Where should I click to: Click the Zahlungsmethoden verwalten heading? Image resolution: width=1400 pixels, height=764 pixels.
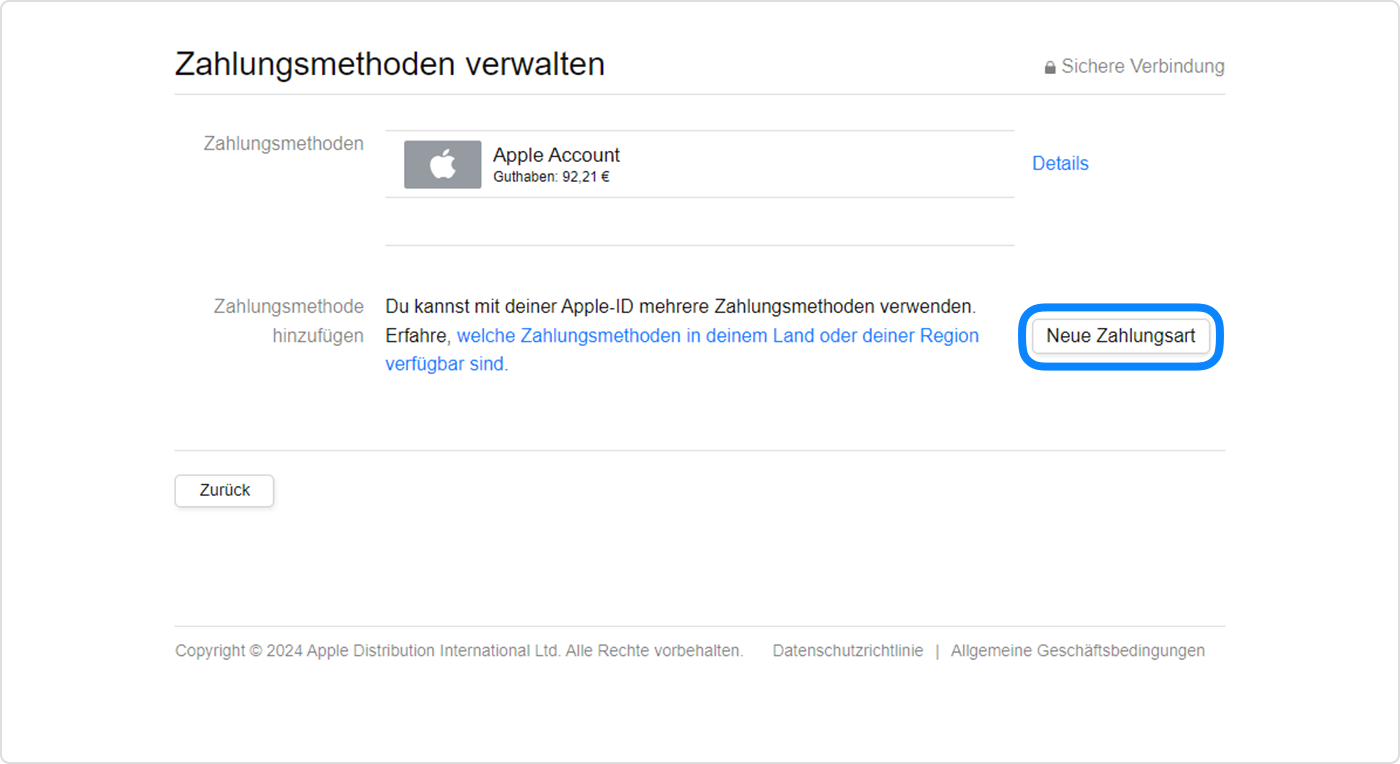(390, 64)
